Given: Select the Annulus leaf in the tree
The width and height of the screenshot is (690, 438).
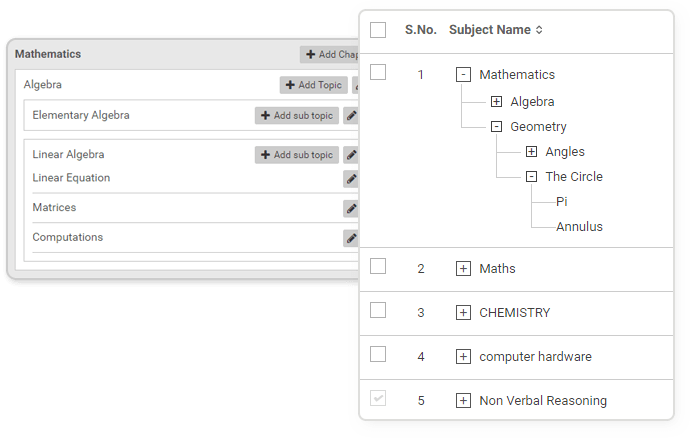Looking at the screenshot, I should pos(579,227).
